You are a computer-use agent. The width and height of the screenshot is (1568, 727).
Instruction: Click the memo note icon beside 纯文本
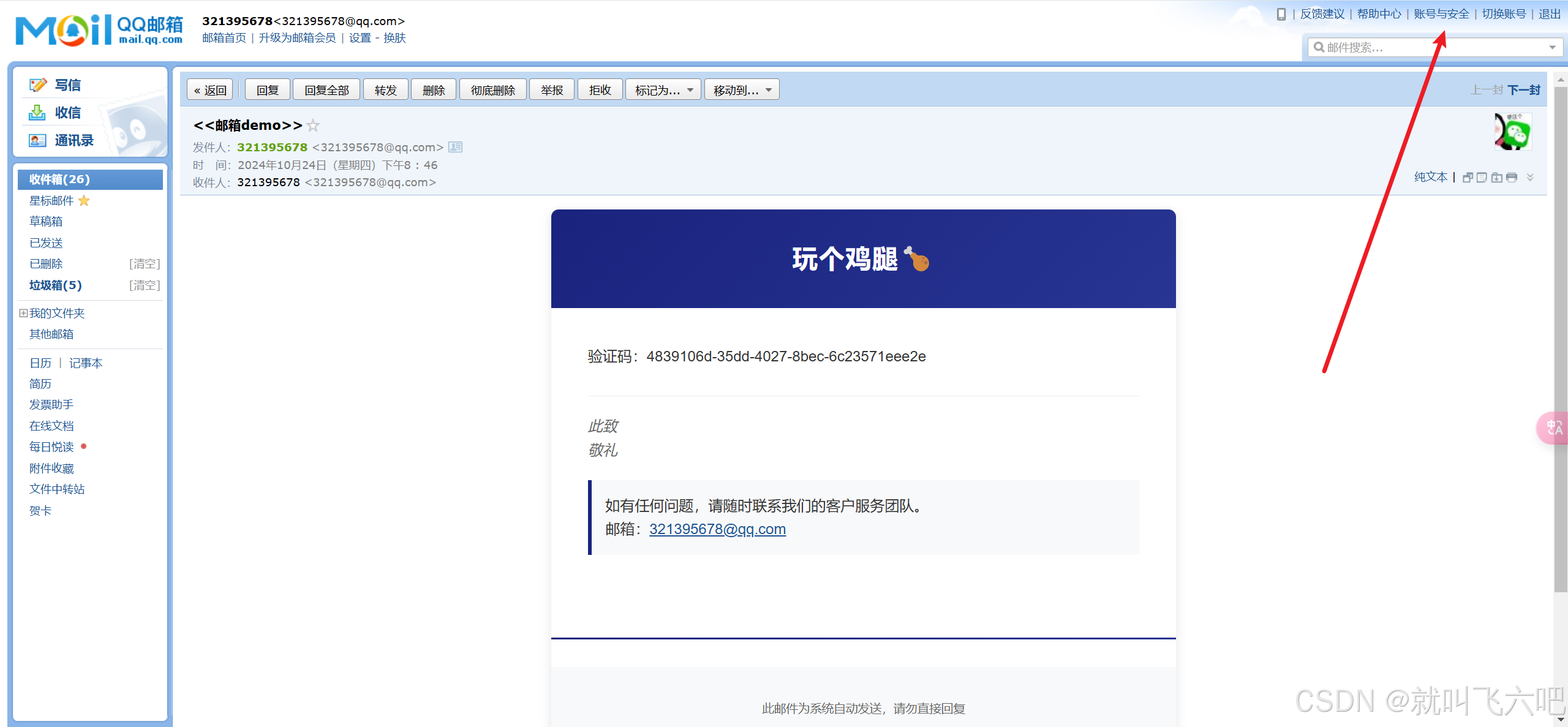click(1482, 178)
